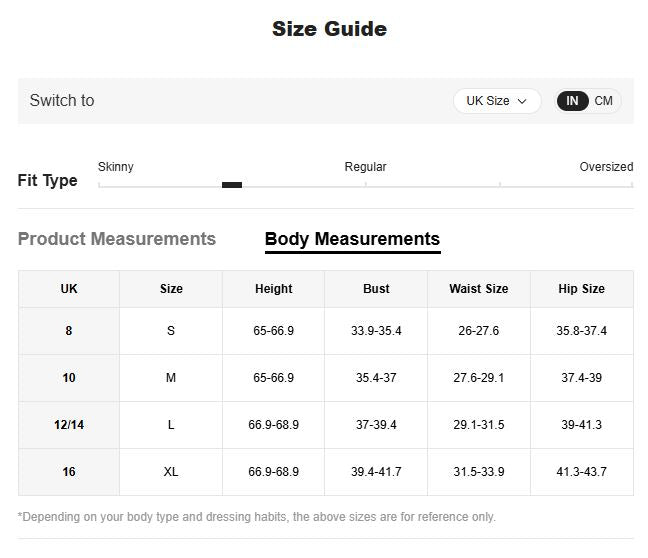
Task: Select the UK 8 row label
Action: click(69, 331)
